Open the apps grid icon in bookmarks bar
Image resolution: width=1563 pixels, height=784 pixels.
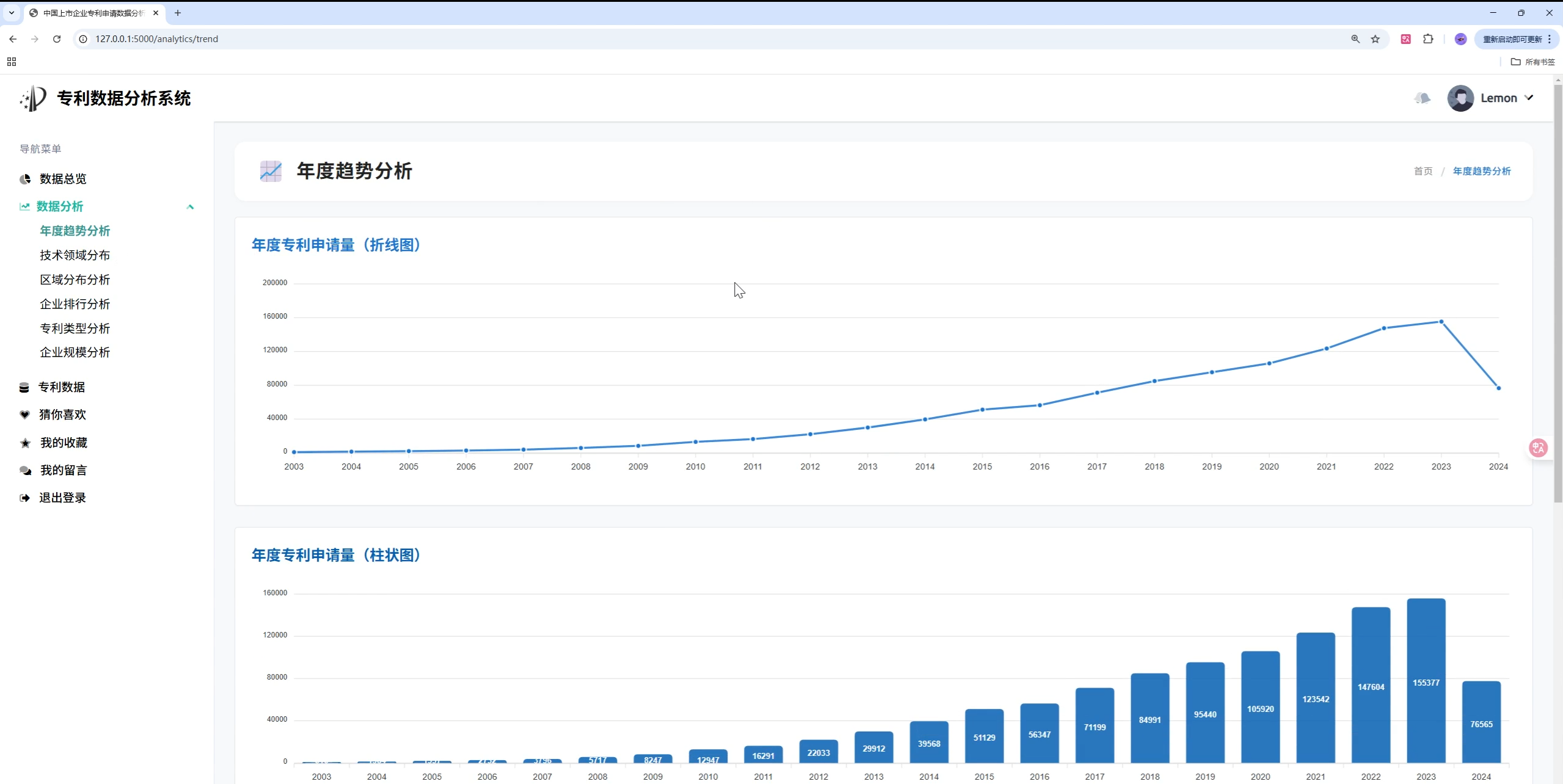12,62
